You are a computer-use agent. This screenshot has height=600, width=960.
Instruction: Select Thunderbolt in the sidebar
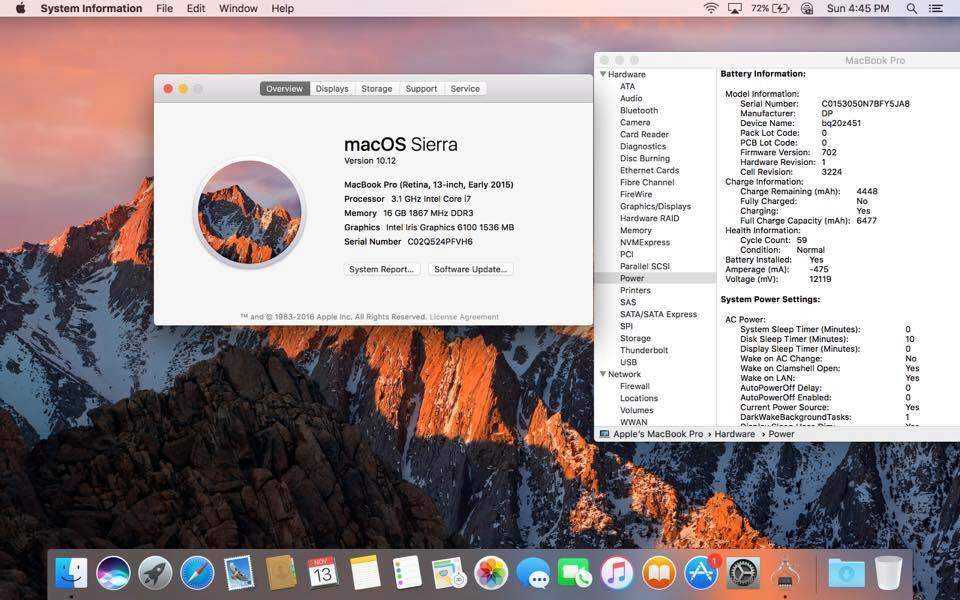(x=644, y=350)
